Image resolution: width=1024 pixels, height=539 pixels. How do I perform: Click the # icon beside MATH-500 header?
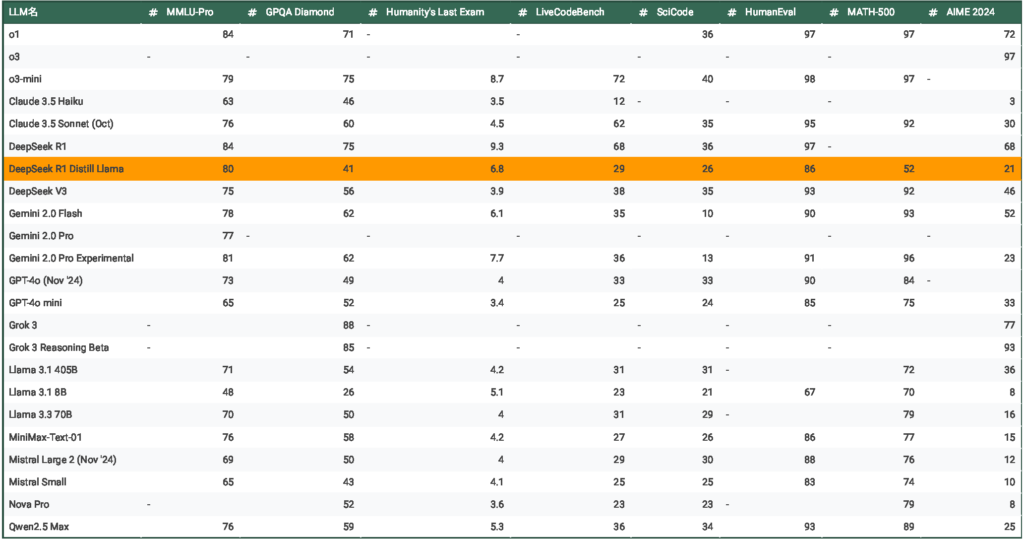click(832, 12)
